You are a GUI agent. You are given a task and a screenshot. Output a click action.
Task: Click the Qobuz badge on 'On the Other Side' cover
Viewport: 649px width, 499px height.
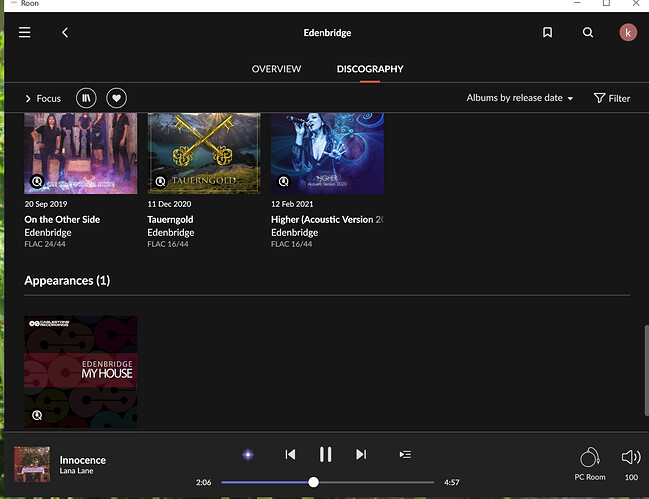tap(37, 181)
